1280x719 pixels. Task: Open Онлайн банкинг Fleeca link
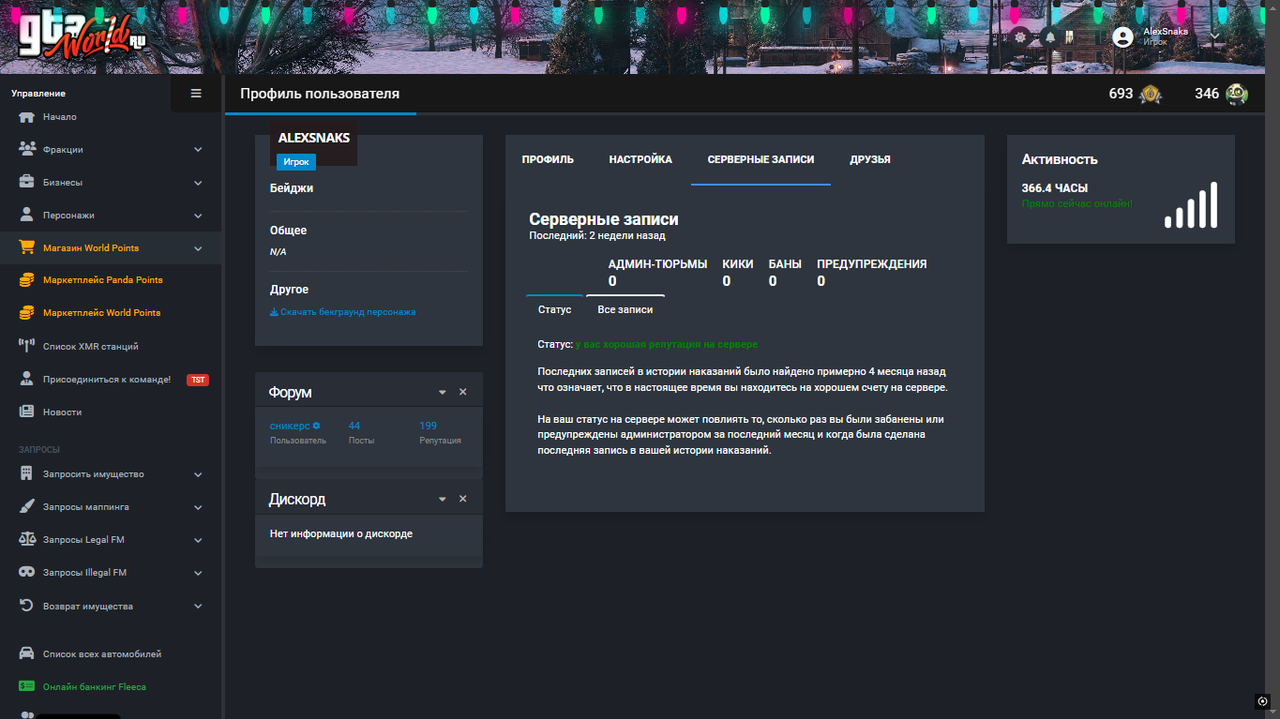(95, 687)
